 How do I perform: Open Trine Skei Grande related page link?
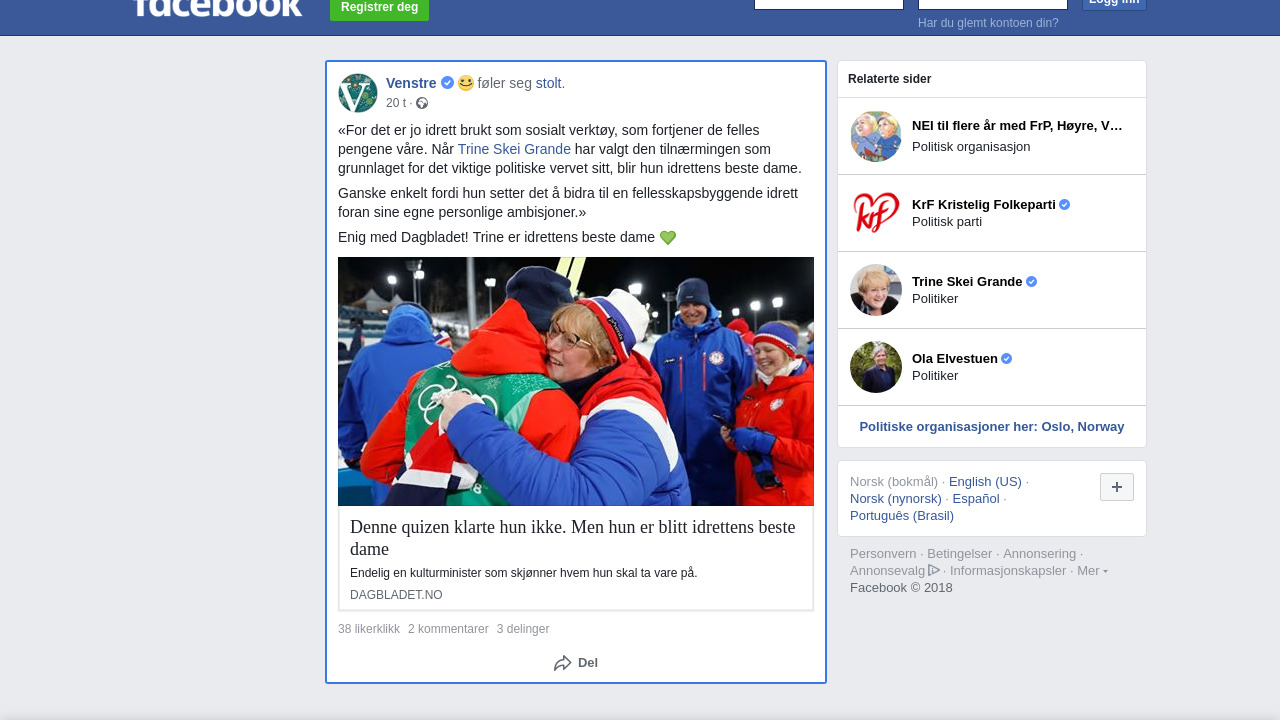[x=967, y=281]
